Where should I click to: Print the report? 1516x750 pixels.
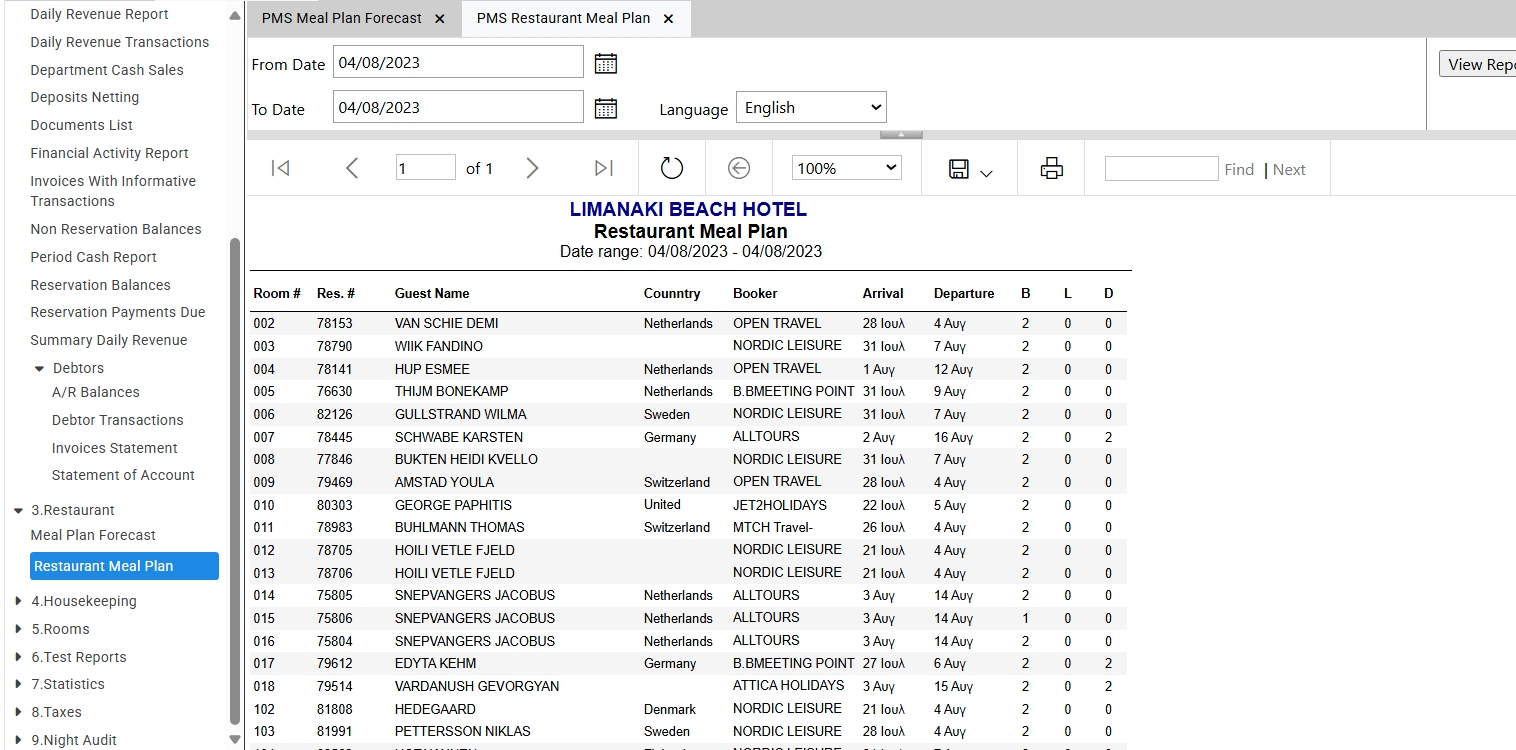(x=1052, y=168)
